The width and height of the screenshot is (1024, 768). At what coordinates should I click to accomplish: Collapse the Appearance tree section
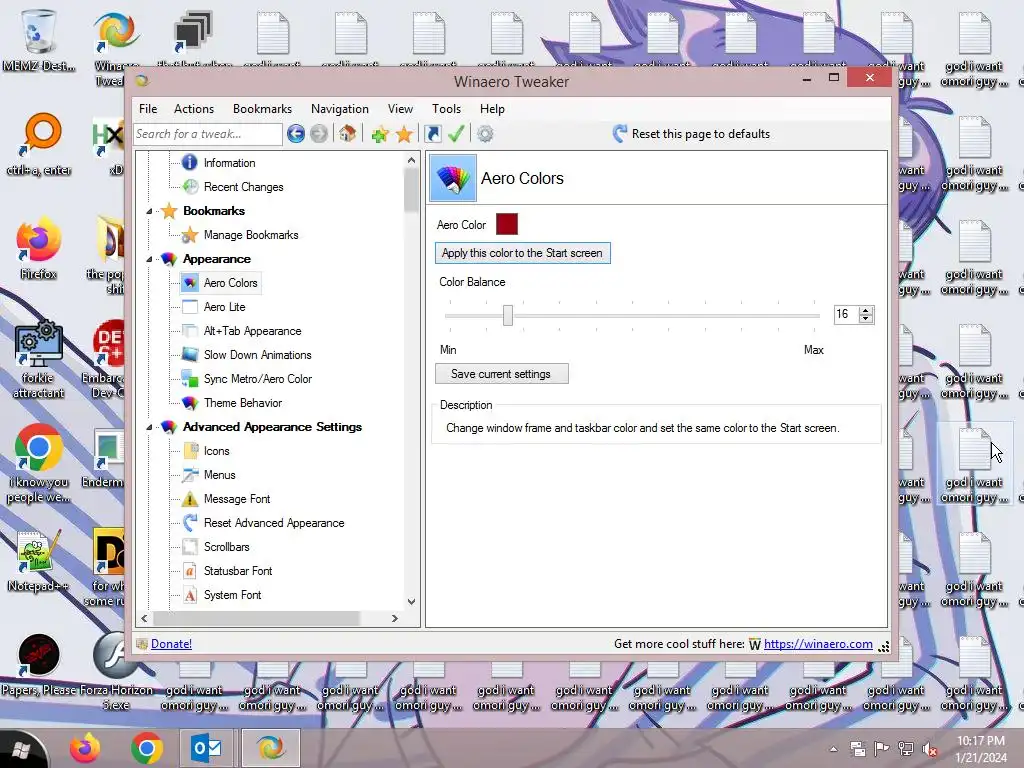tap(149, 259)
